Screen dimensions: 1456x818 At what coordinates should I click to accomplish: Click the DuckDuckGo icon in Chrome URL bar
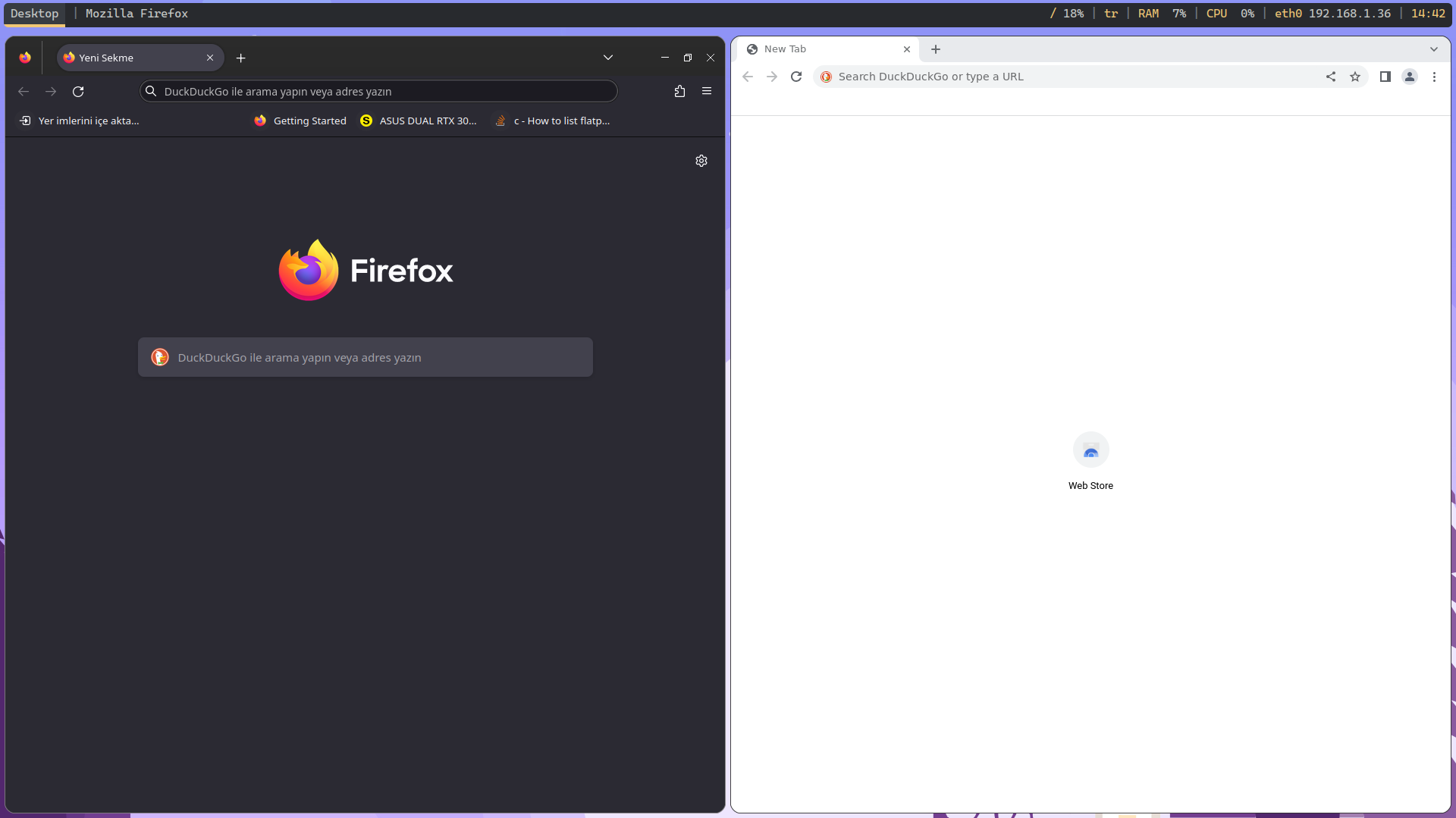click(827, 77)
